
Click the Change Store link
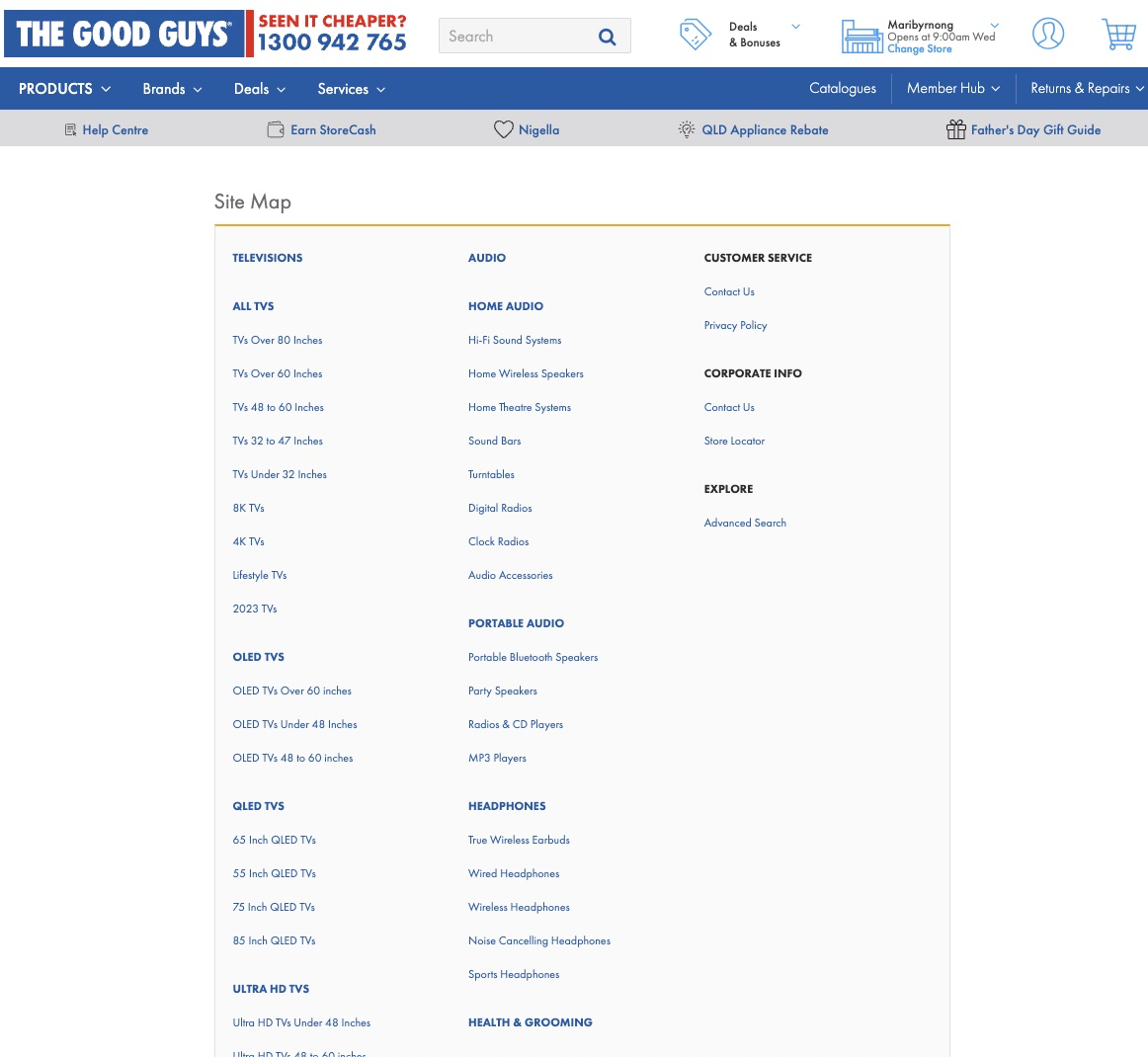pyautogui.click(x=920, y=49)
